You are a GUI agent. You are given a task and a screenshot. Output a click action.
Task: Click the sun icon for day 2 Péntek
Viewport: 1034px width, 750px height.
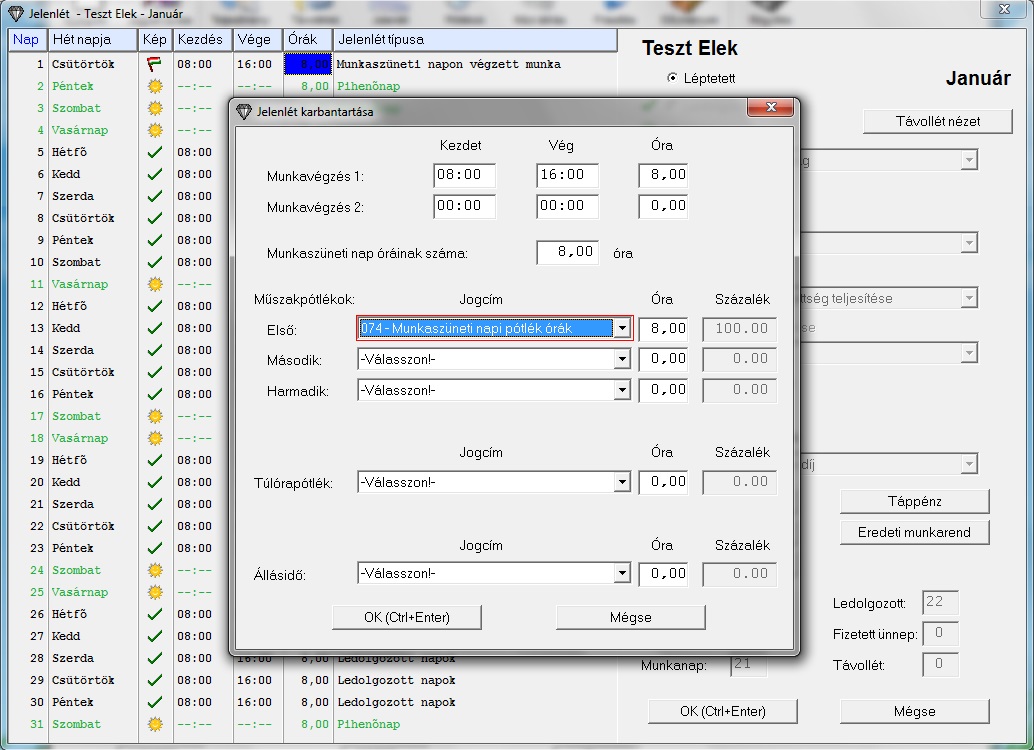coord(154,86)
